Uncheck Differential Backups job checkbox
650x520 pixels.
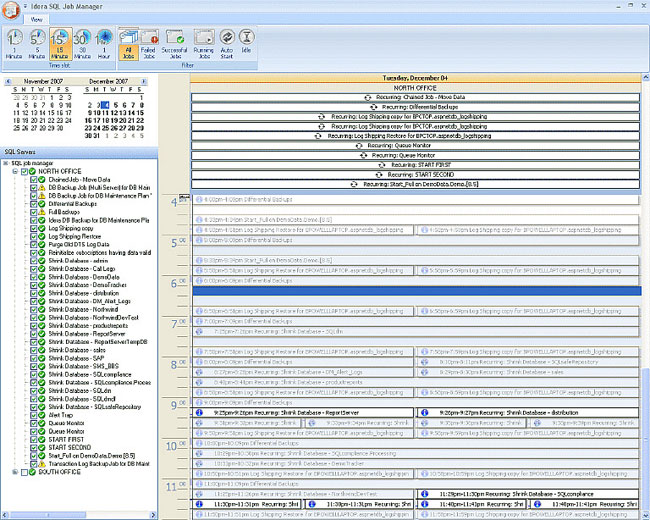tap(34, 204)
